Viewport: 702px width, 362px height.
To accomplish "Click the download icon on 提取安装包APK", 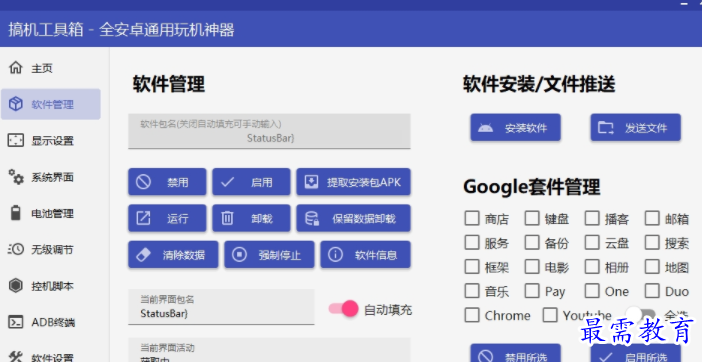I will [x=311, y=182].
